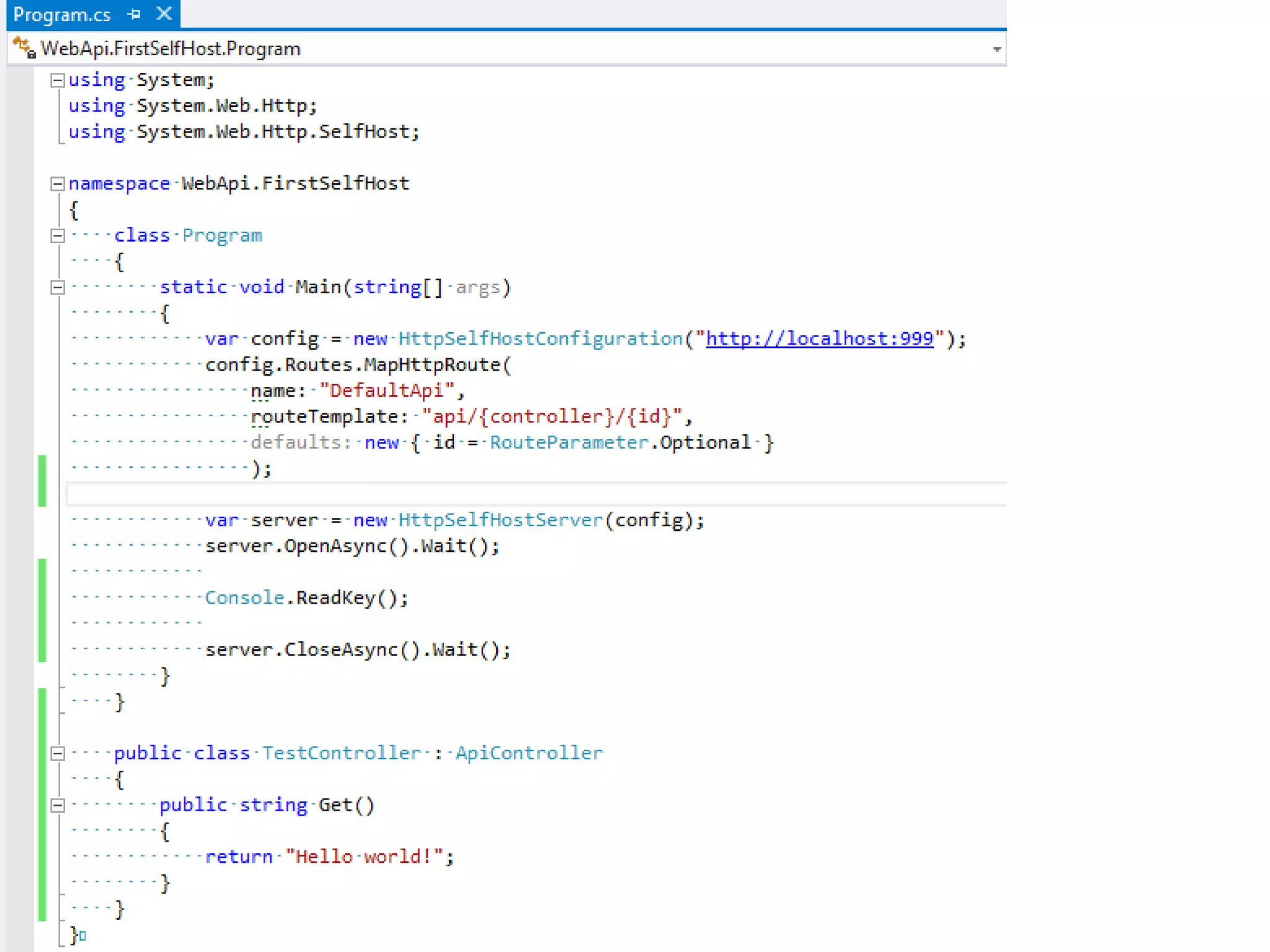This screenshot has width=1270, height=952.
Task: Click the class icon beside WebApi.FirstSelfHost.Program
Action: (24, 48)
